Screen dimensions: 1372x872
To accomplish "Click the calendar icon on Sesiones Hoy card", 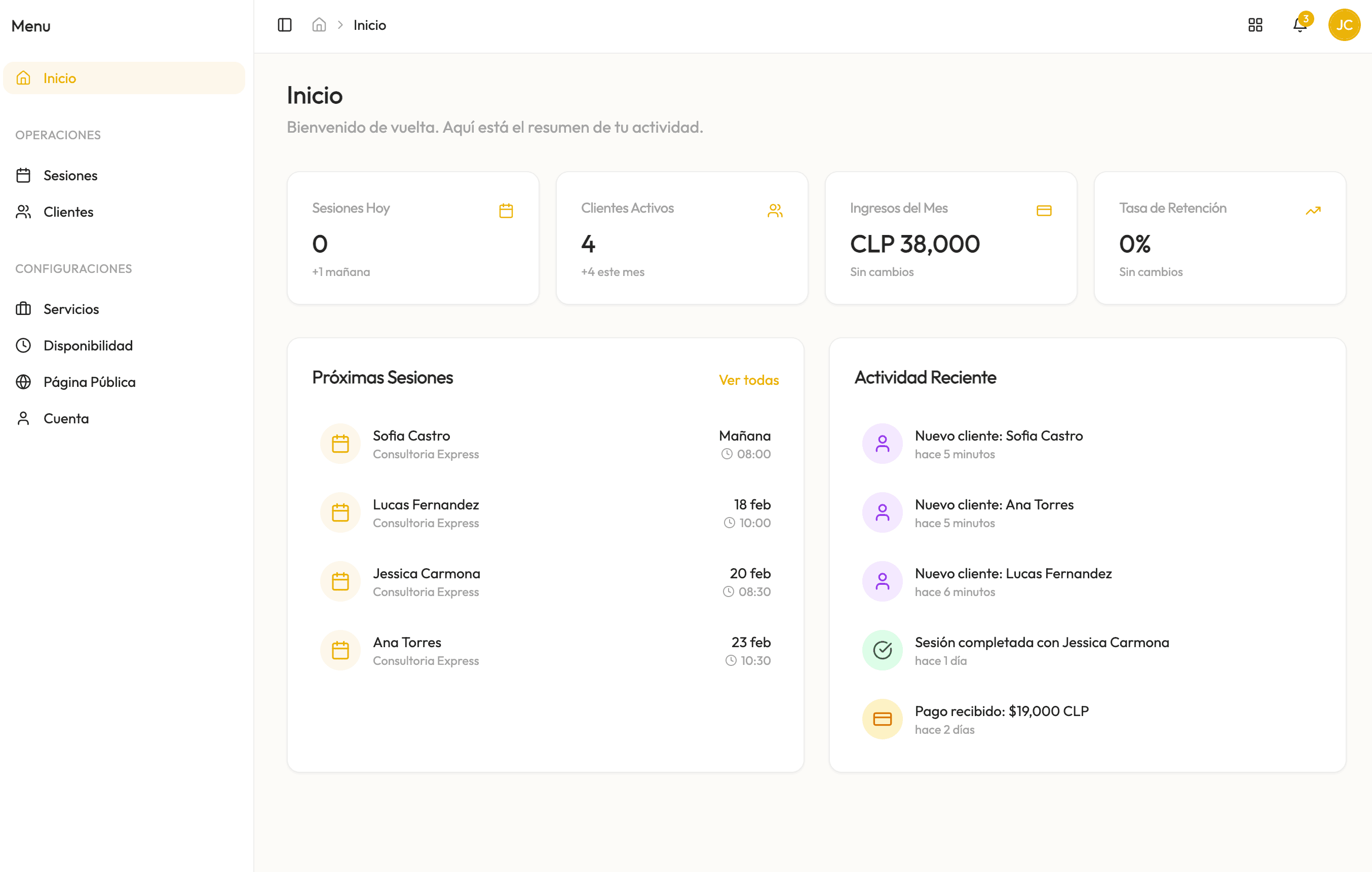I will [x=506, y=210].
